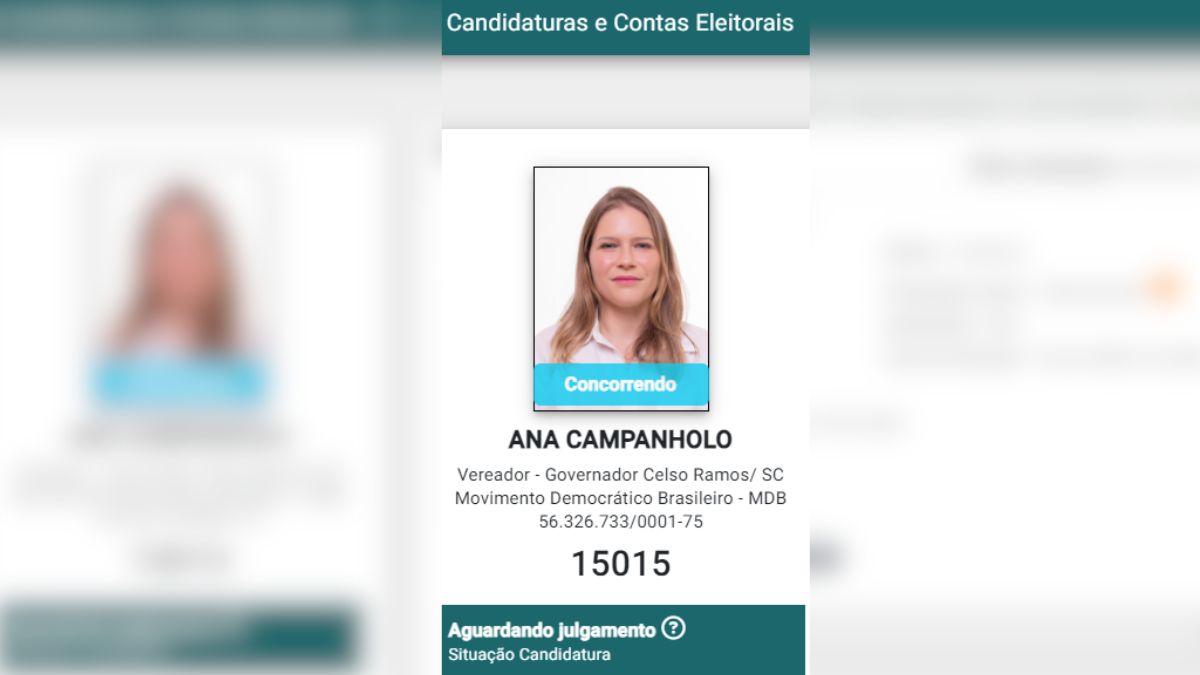Open the sharp candidate photo

tap(621, 289)
